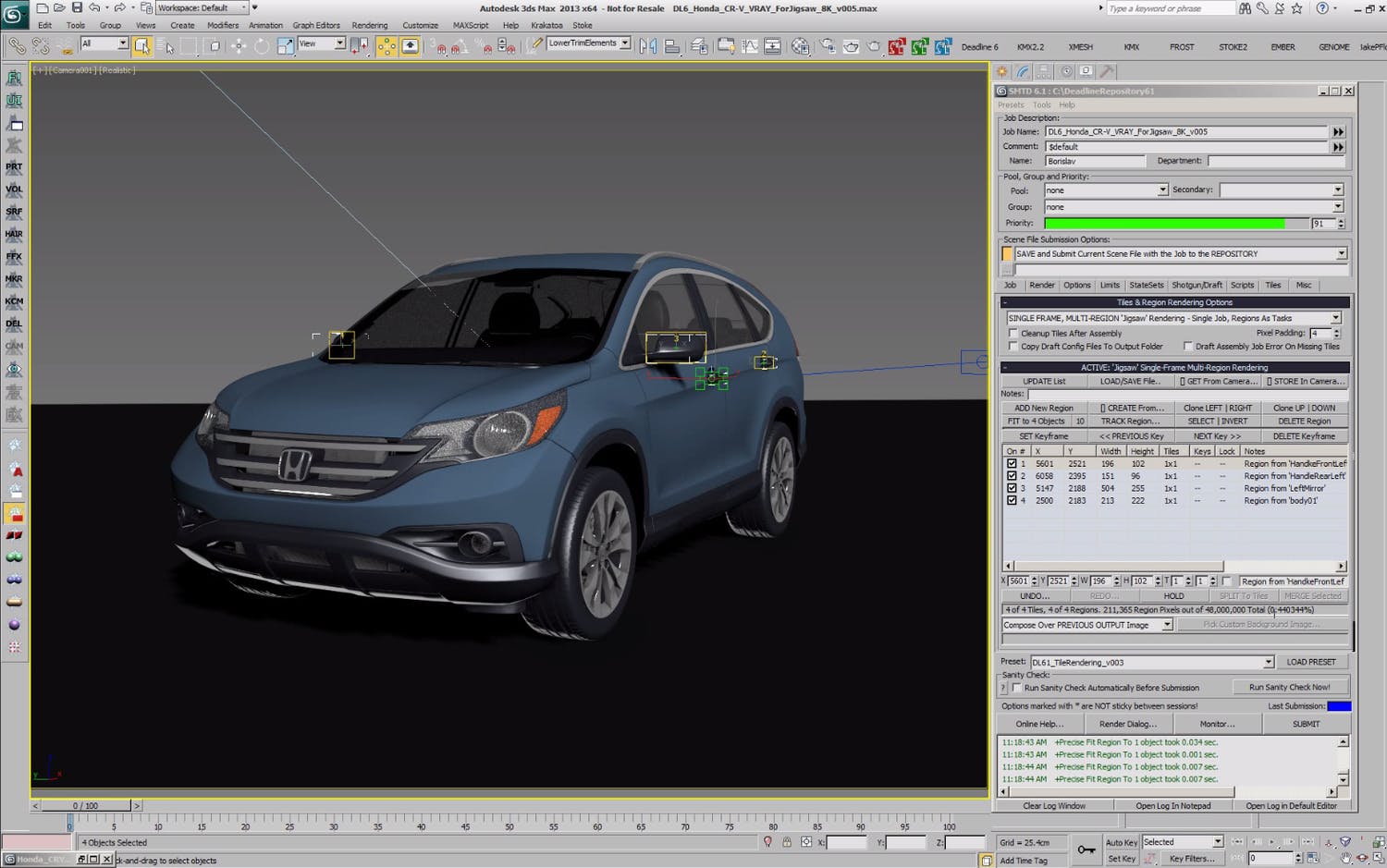The image size is (1387, 868).
Task: Click the Select and Link chain icon
Action: coord(17,45)
